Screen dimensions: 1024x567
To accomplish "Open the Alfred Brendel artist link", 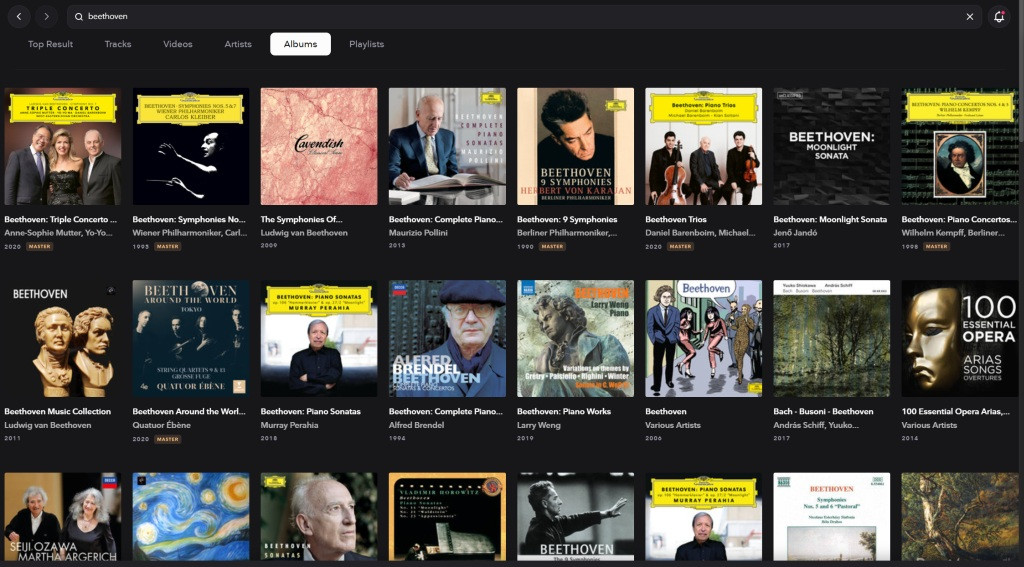I will 415,425.
